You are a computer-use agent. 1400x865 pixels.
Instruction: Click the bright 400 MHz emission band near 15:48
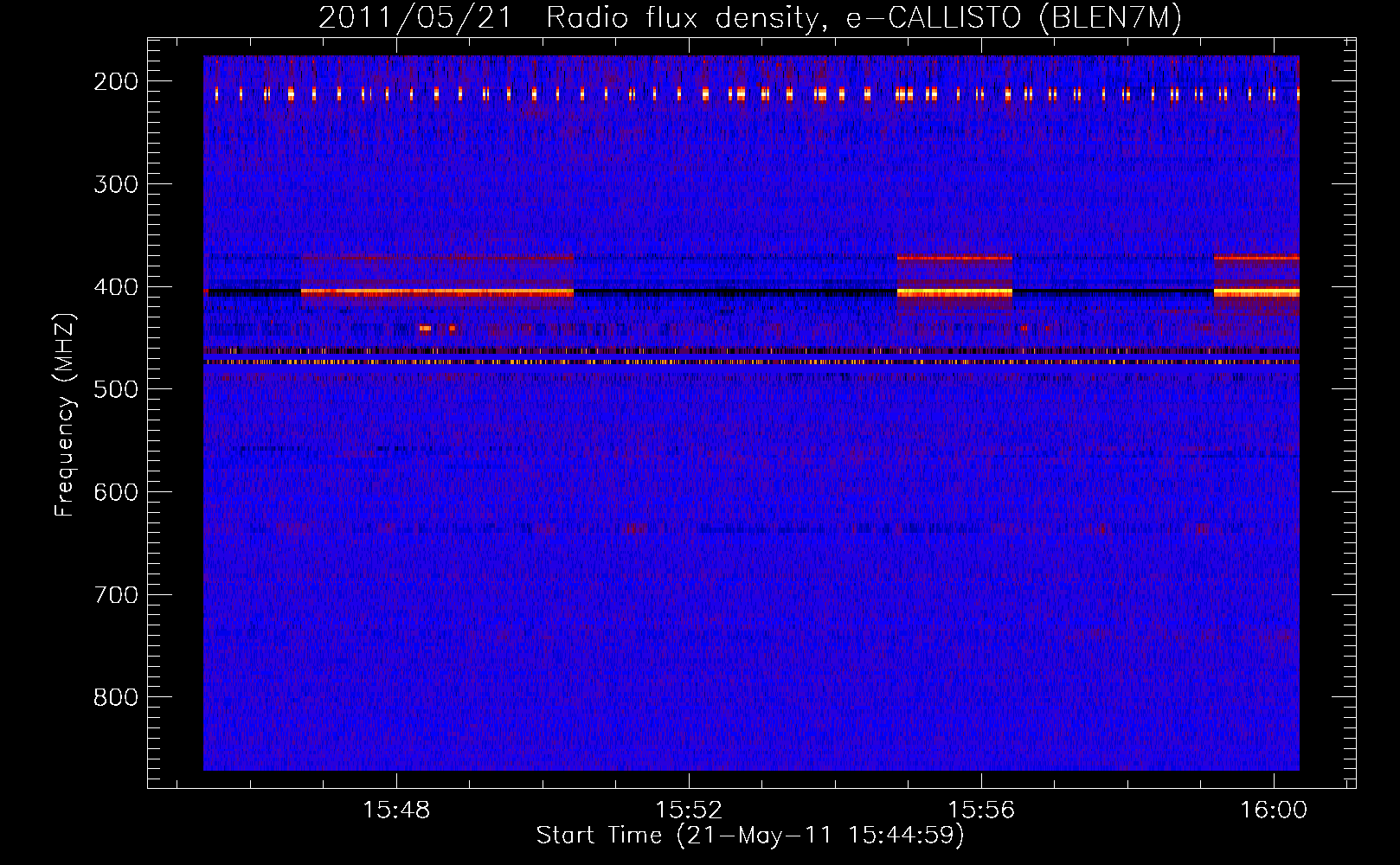click(437, 292)
